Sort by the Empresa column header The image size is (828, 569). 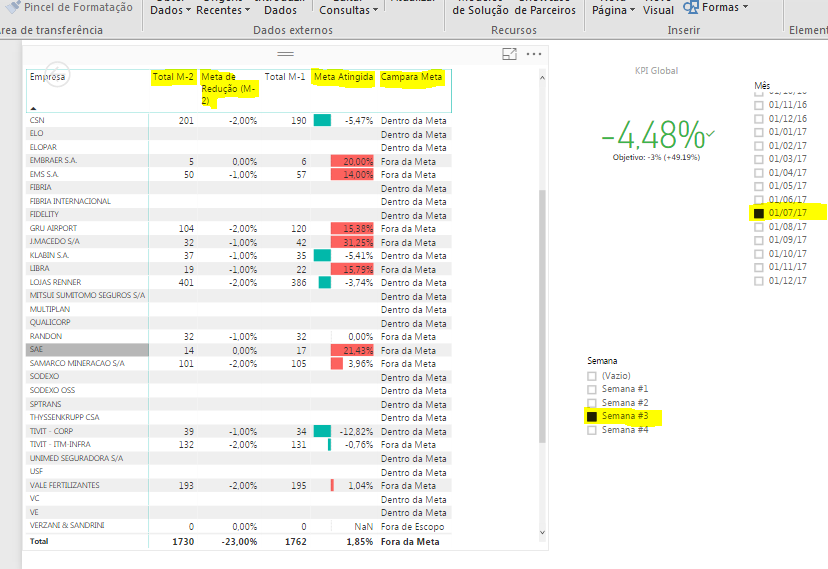47,77
